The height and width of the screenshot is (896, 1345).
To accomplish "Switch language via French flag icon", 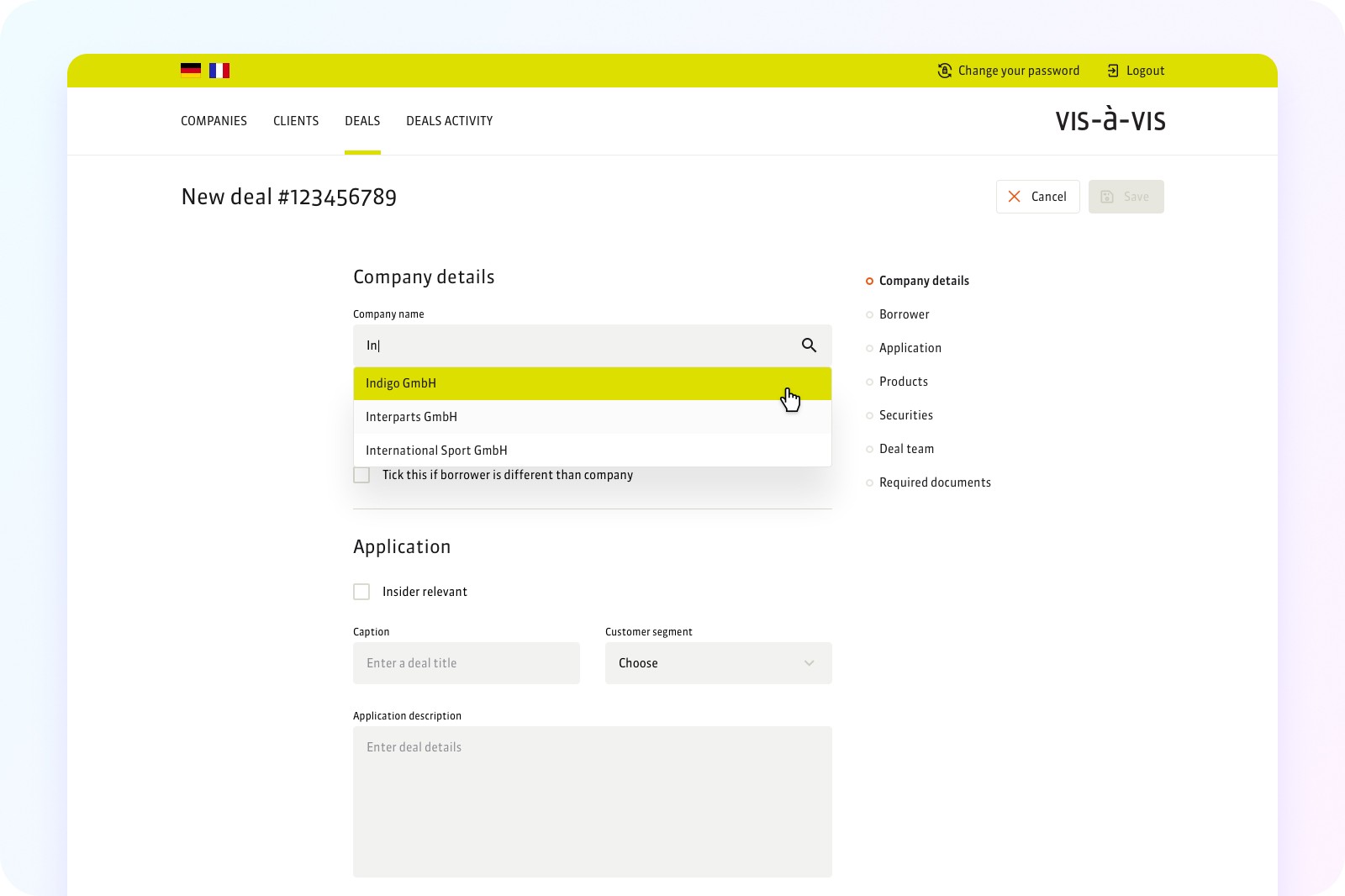I will point(219,71).
